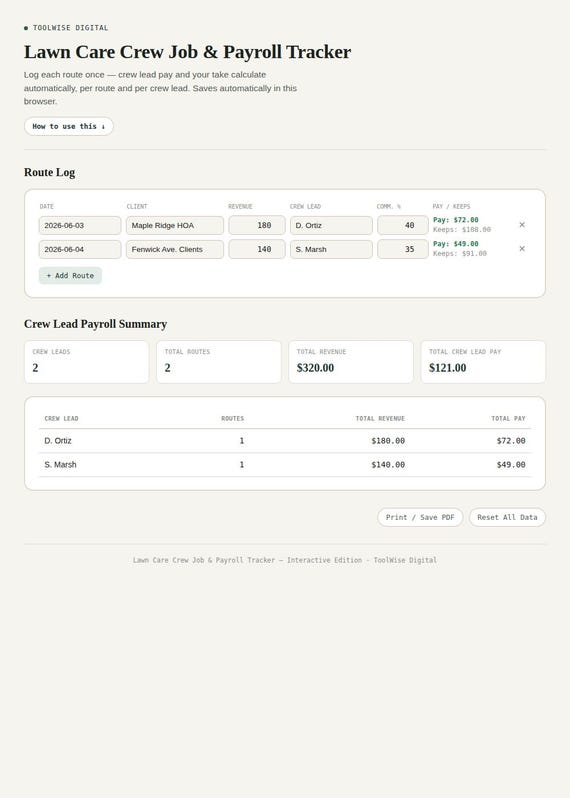Viewport: 570px width, 798px height.
Task: Select the Pay: $49.00 text
Action: [x=455, y=244]
